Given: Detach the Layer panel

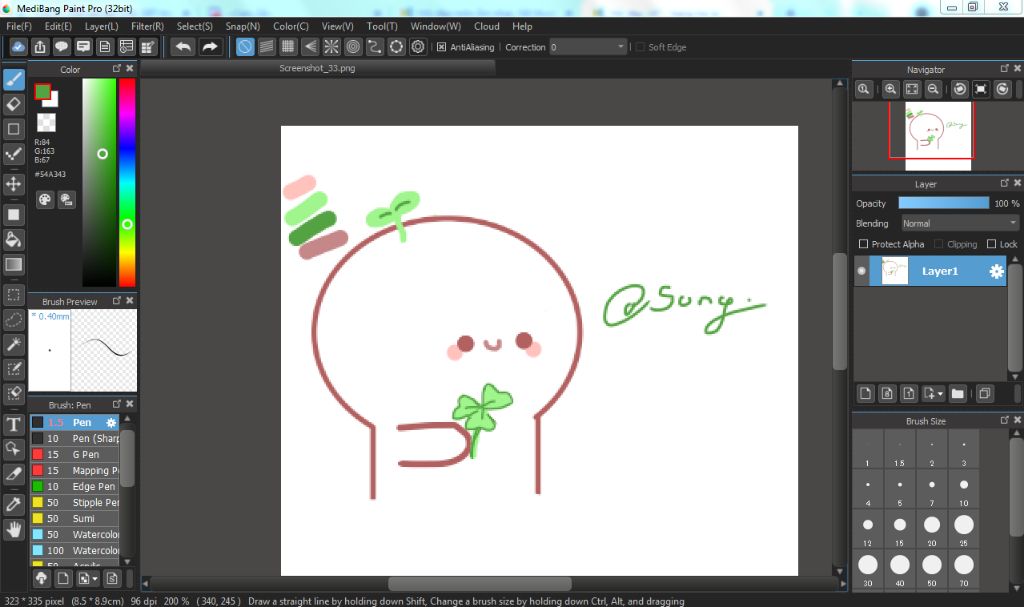Looking at the screenshot, I should [x=1004, y=183].
